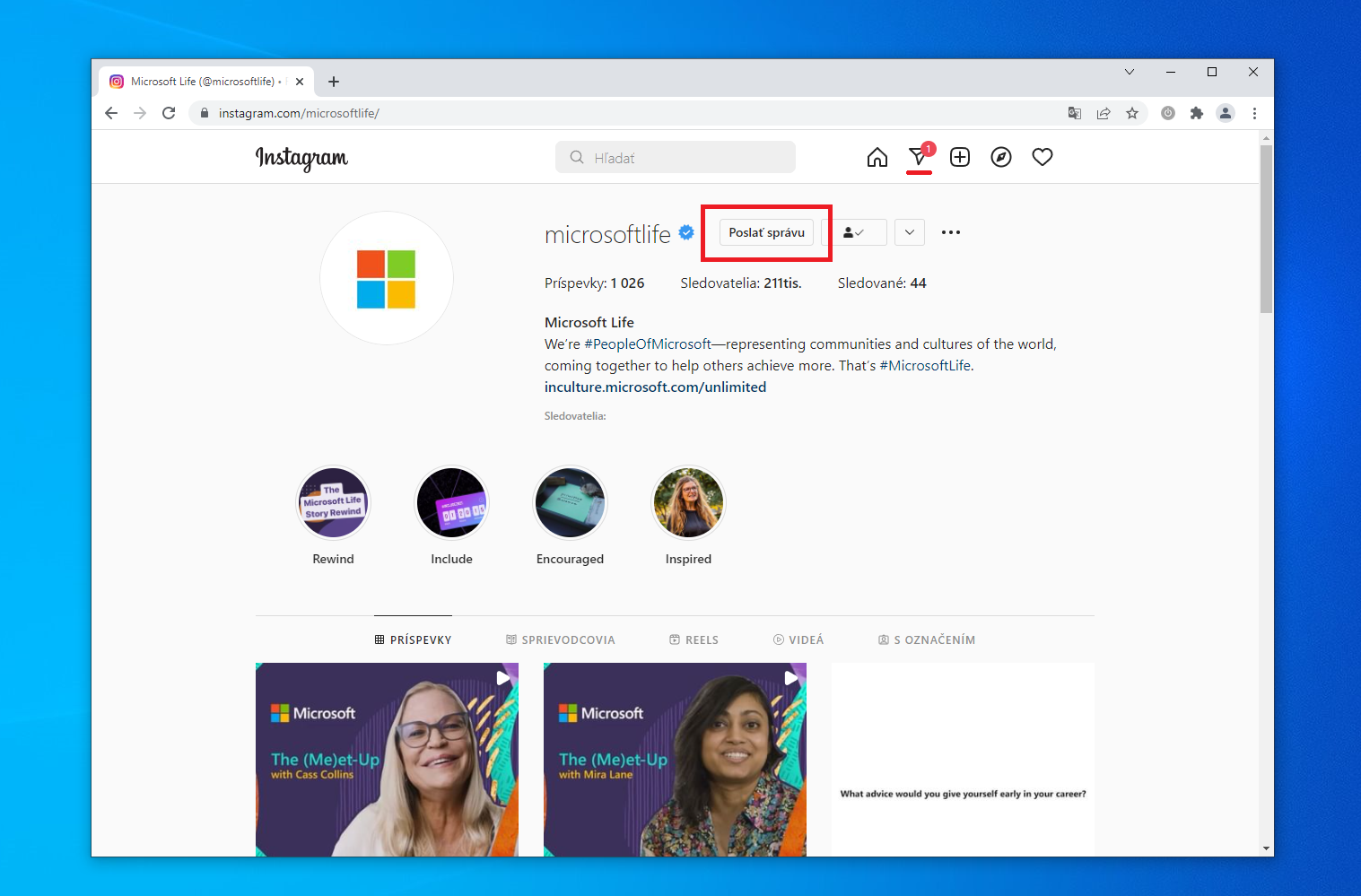Viewport: 1361px width, 896px height.
Task: Click the microsoftlife username heading
Action: click(607, 234)
